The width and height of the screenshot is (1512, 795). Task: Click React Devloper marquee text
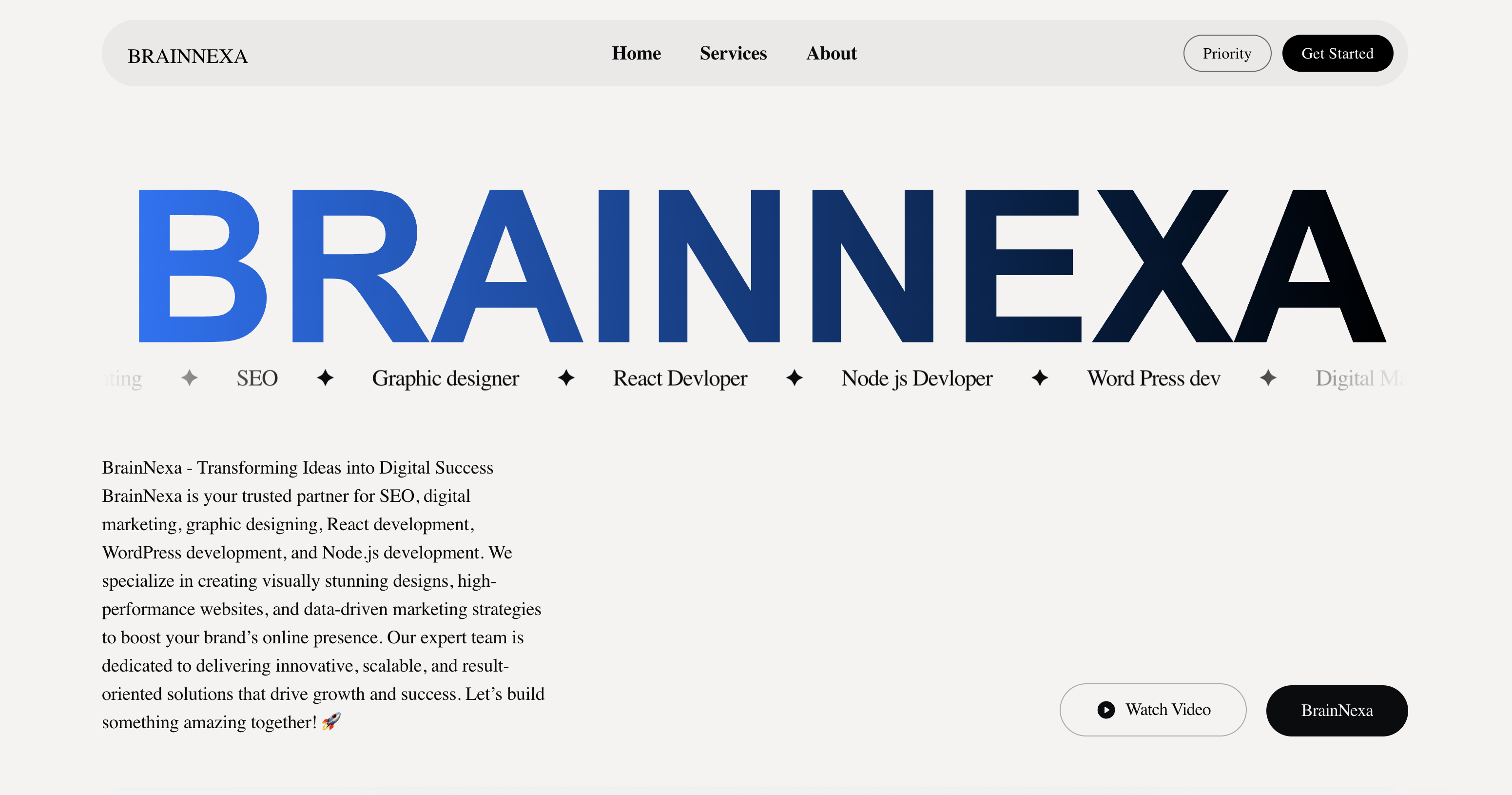(x=679, y=378)
